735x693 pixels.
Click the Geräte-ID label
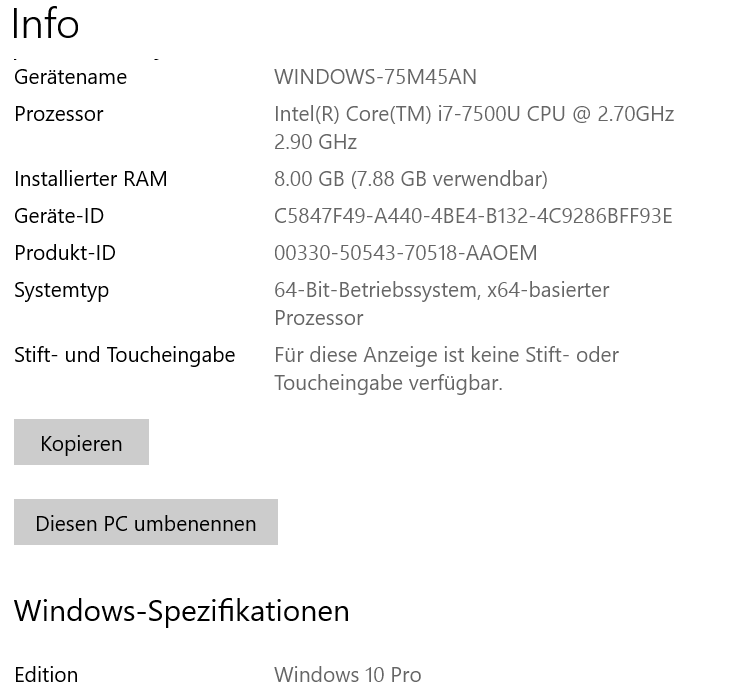(x=59, y=216)
